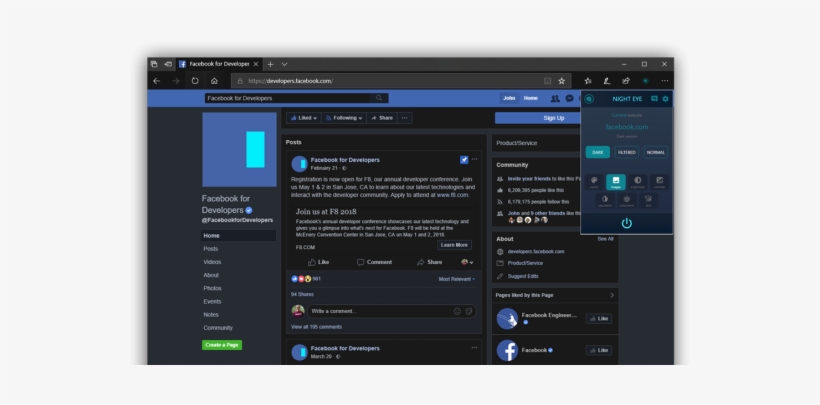Select Events in page sidebar

tap(212, 301)
